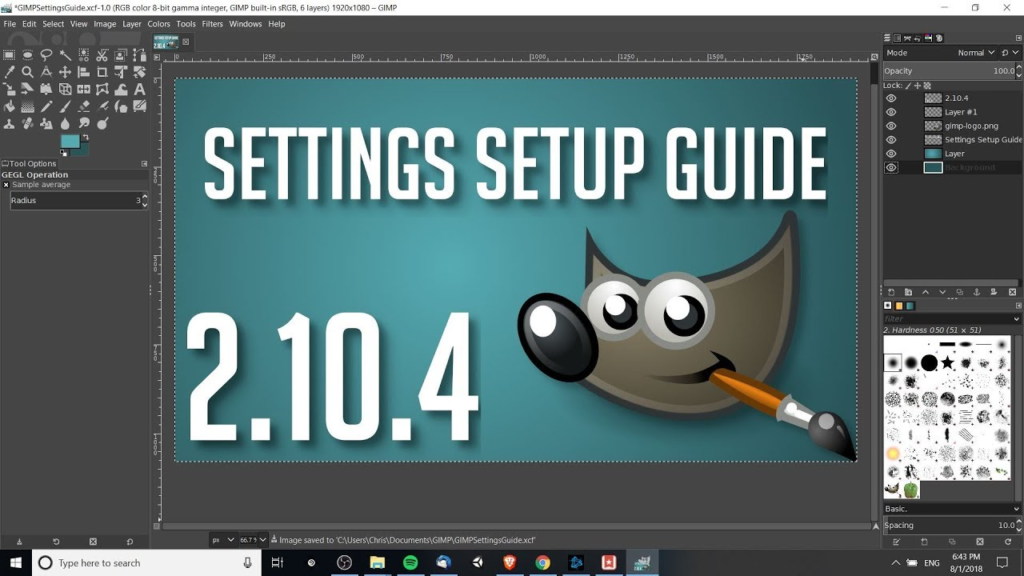Select the Pencil tool

point(46,106)
